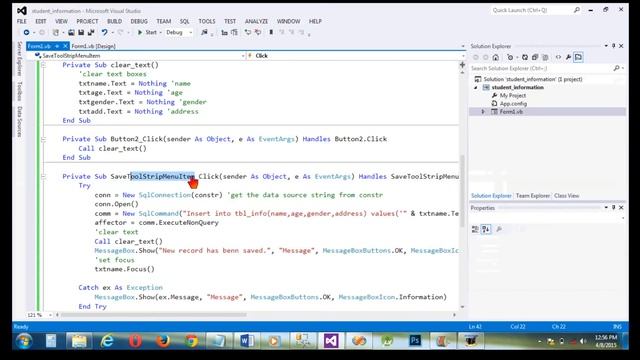
Task: Select My Project in Solution Explorer
Action: coord(513,96)
